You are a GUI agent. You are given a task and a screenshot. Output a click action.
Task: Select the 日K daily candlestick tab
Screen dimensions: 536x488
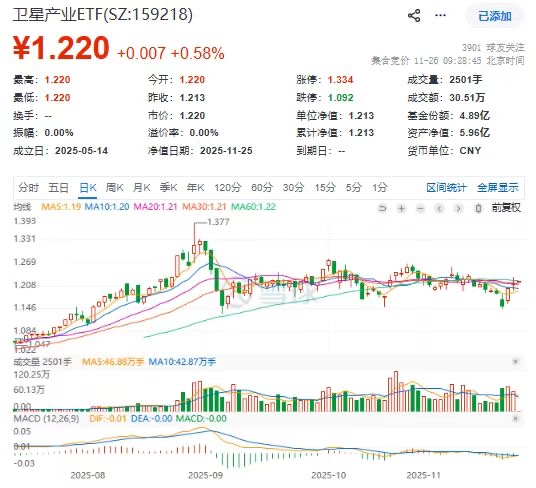(x=88, y=188)
